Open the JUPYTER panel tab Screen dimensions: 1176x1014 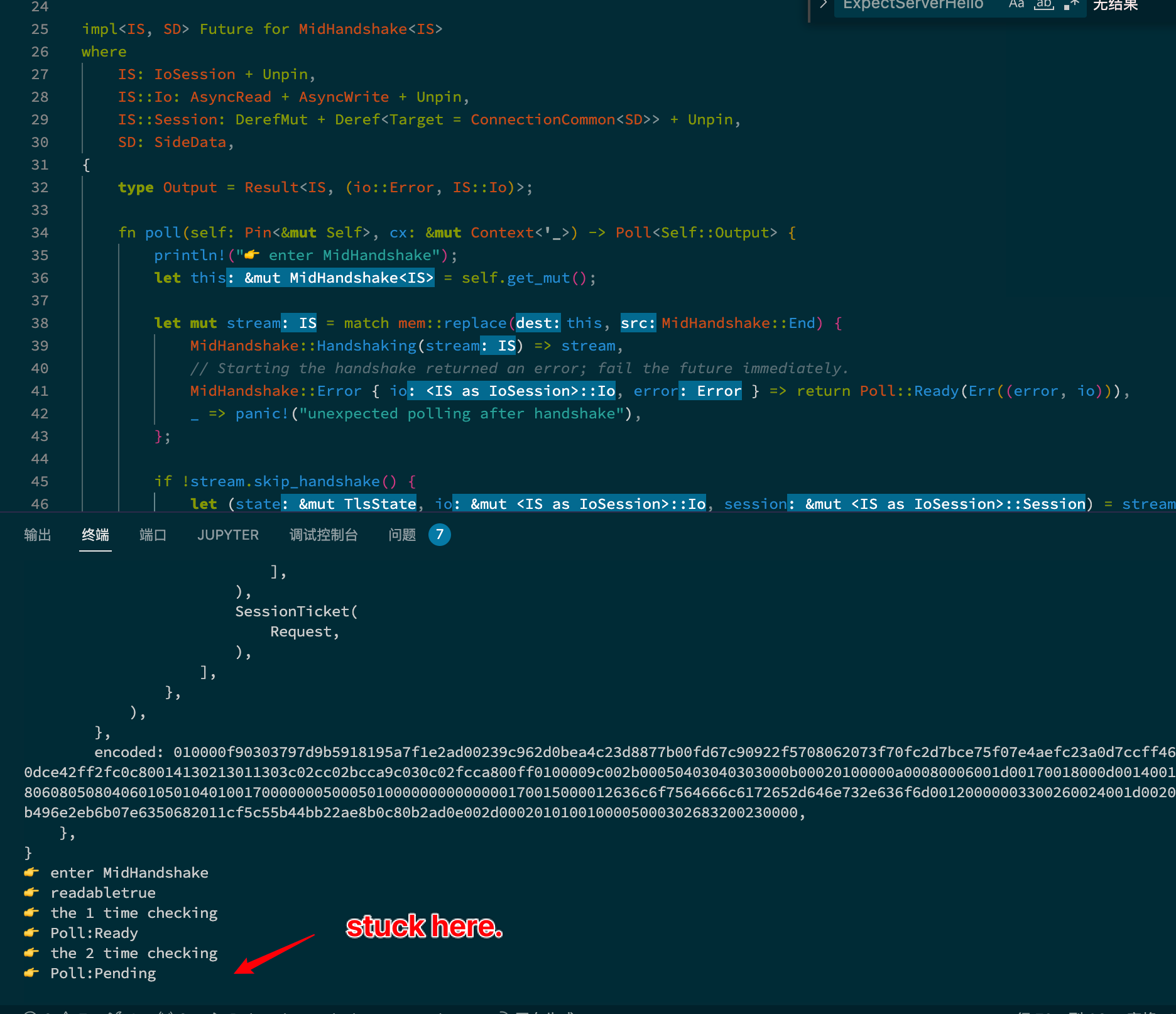click(x=228, y=535)
